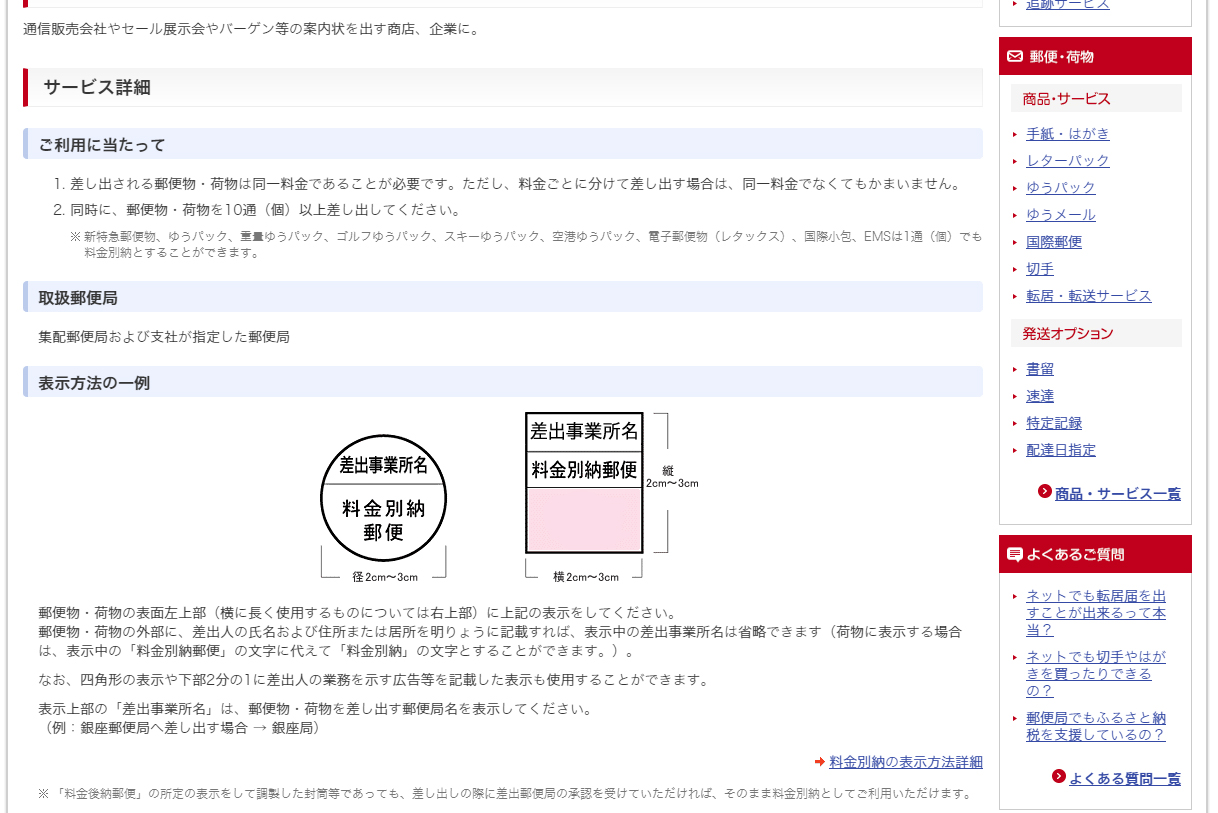Open the 料金別納の表示方法詳細 link

tap(905, 762)
